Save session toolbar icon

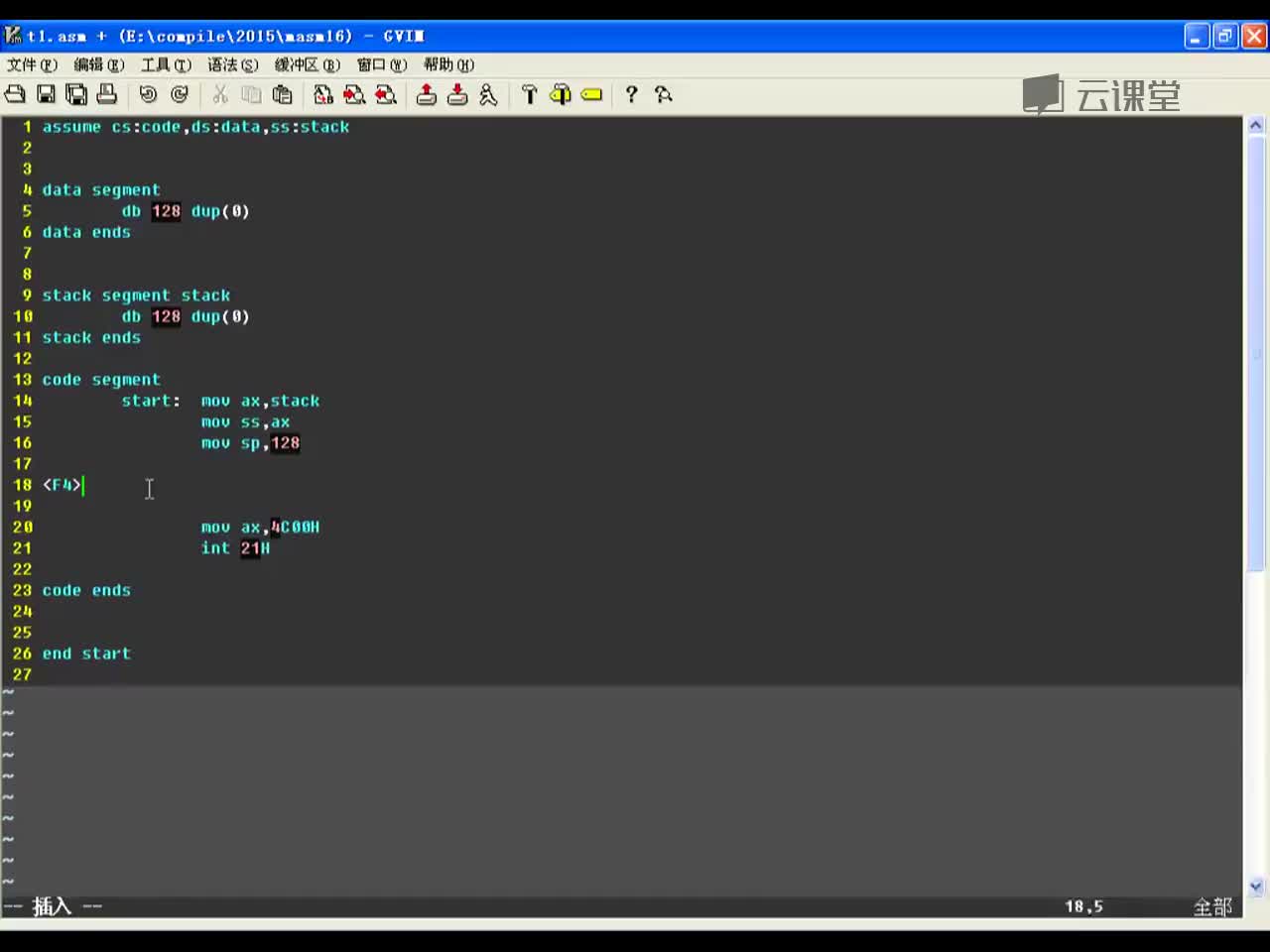click(457, 94)
